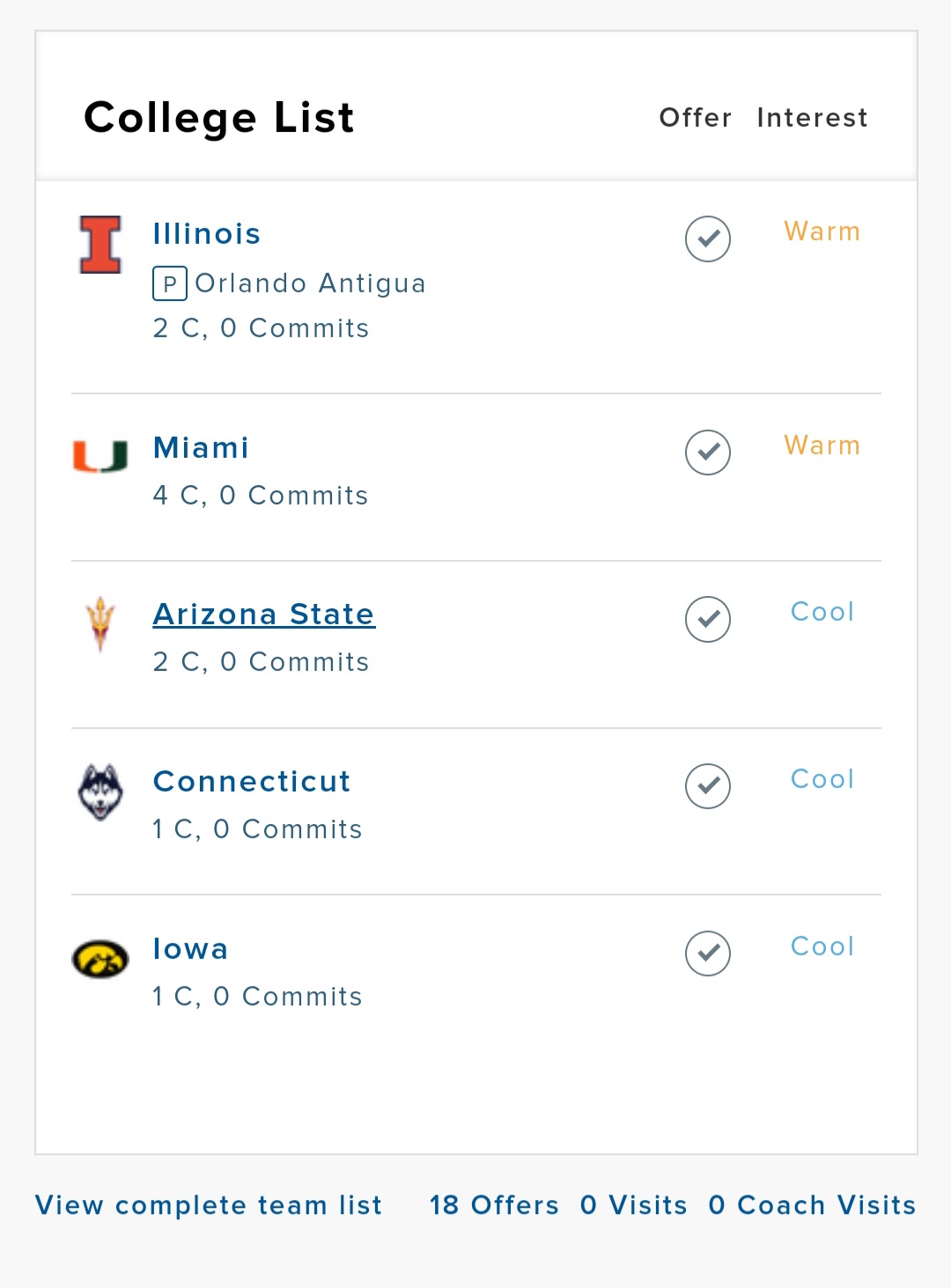
Task: Open the Arizona State link
Action: [x=264, y=615]
